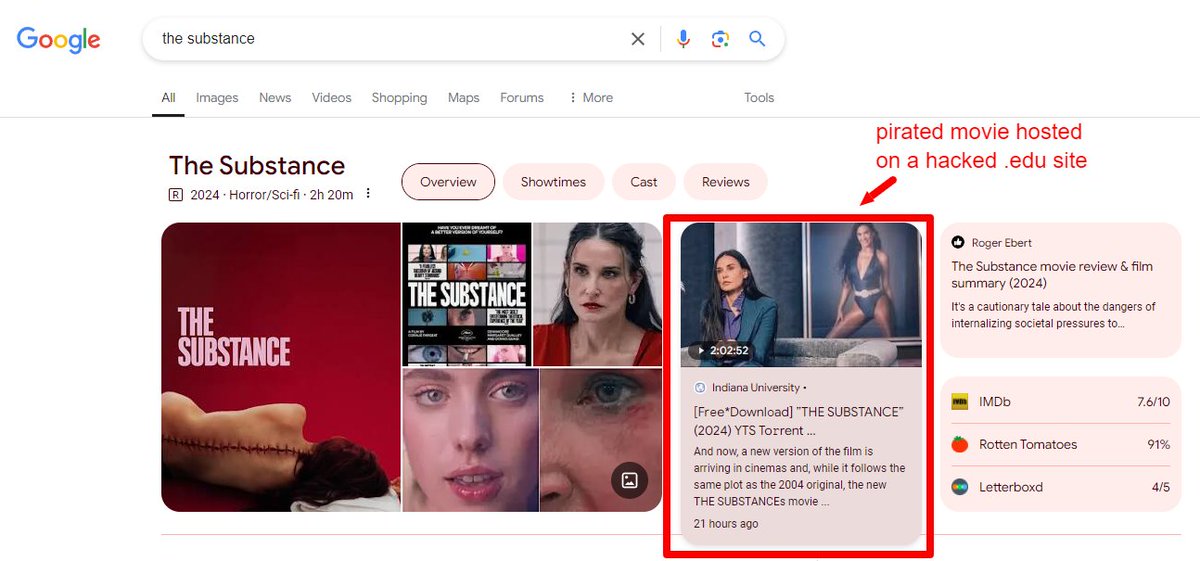Click the '21 hours ago' timestamp
The width and height of the screenshot is (1200, 561).
(x=725, y=524)
